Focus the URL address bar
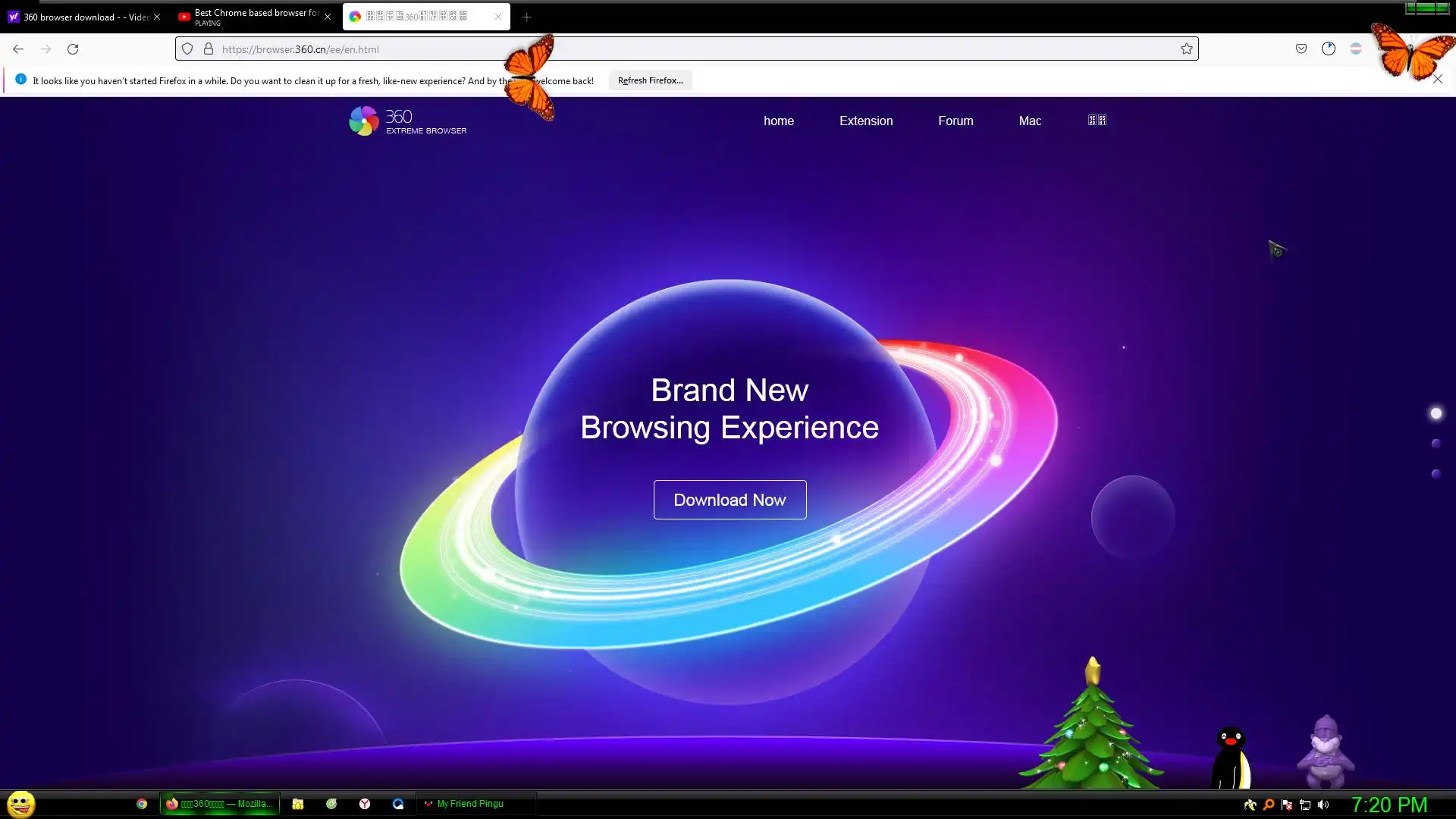 pyautogui.click(x=682, y=49)
